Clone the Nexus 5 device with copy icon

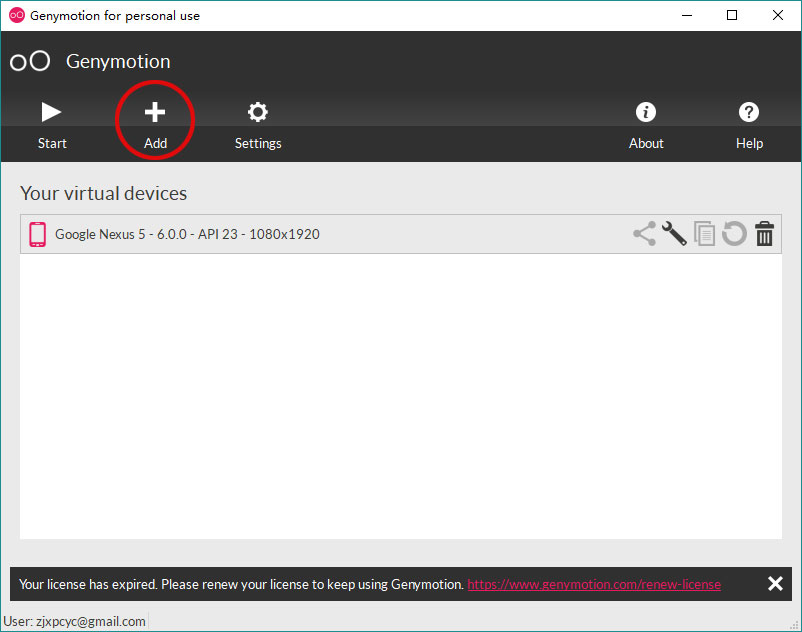[x=704, y=234]
